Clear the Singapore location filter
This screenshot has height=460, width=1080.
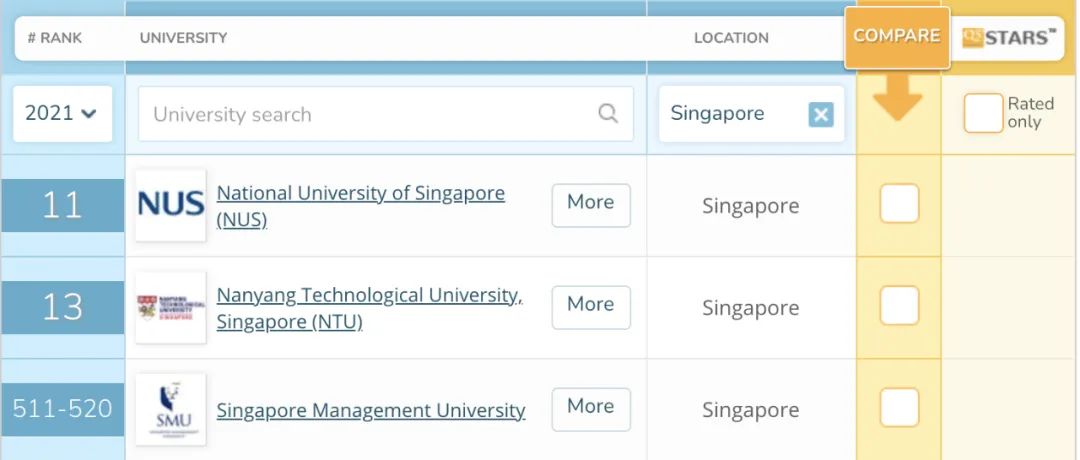tap(821, 114)
